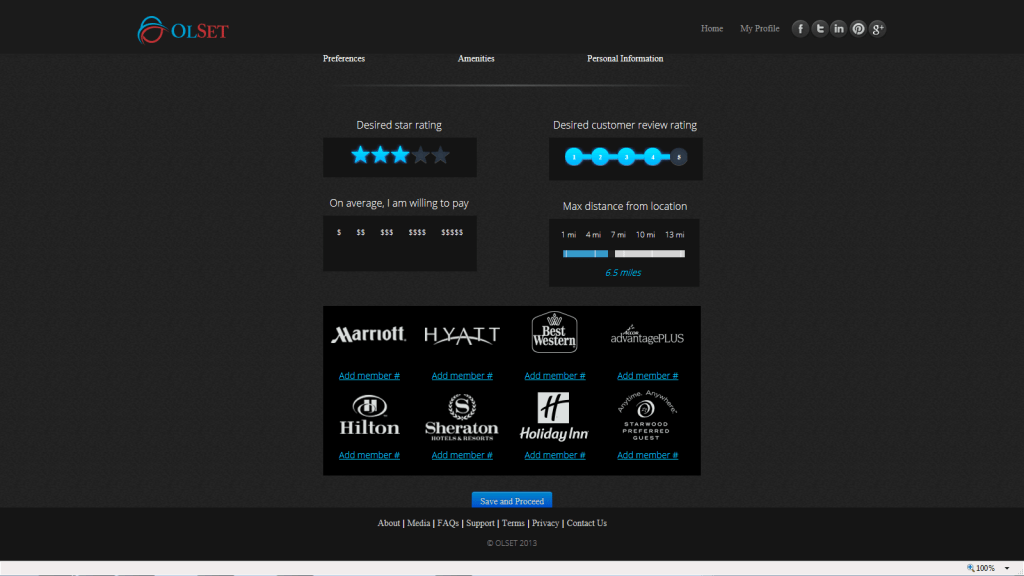Select the Starwood Preferred Guest logo
Viewport: 1024px width, 576px height.
click(x=647, y=415)
